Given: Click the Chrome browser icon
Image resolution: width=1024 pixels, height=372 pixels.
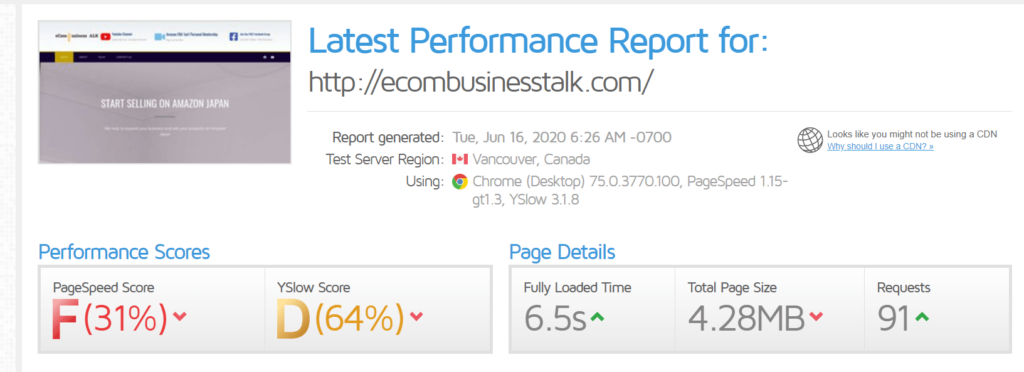Looking at the screenshot, I should click(460, 181).
